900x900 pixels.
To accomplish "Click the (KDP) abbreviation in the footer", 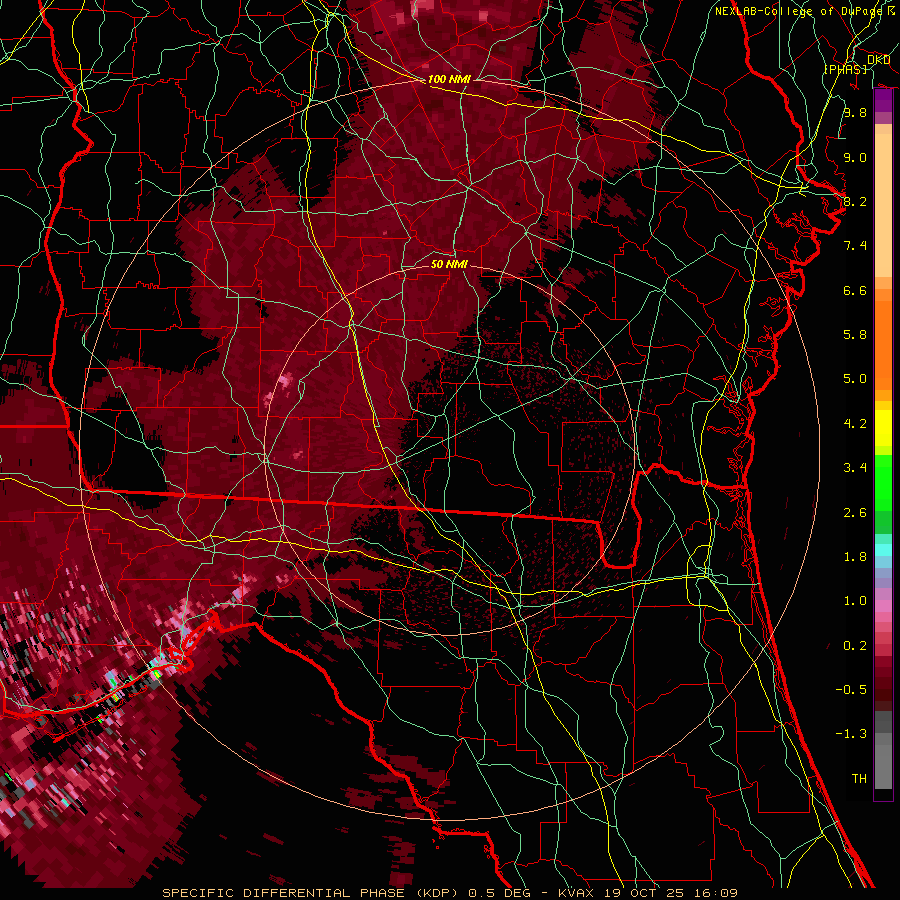I will pyautogui.click(x=439, y=893).
